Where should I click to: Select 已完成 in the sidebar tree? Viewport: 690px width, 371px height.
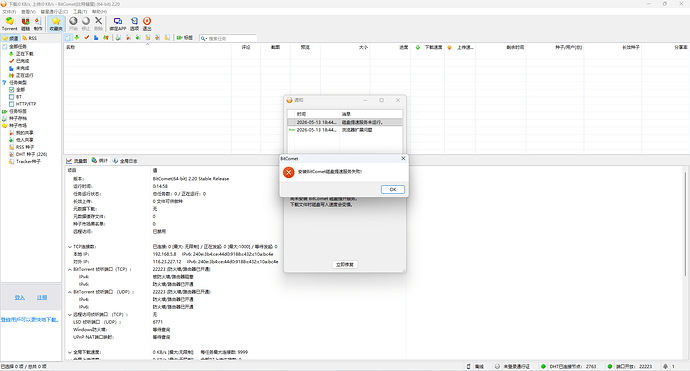pos(22,61)
